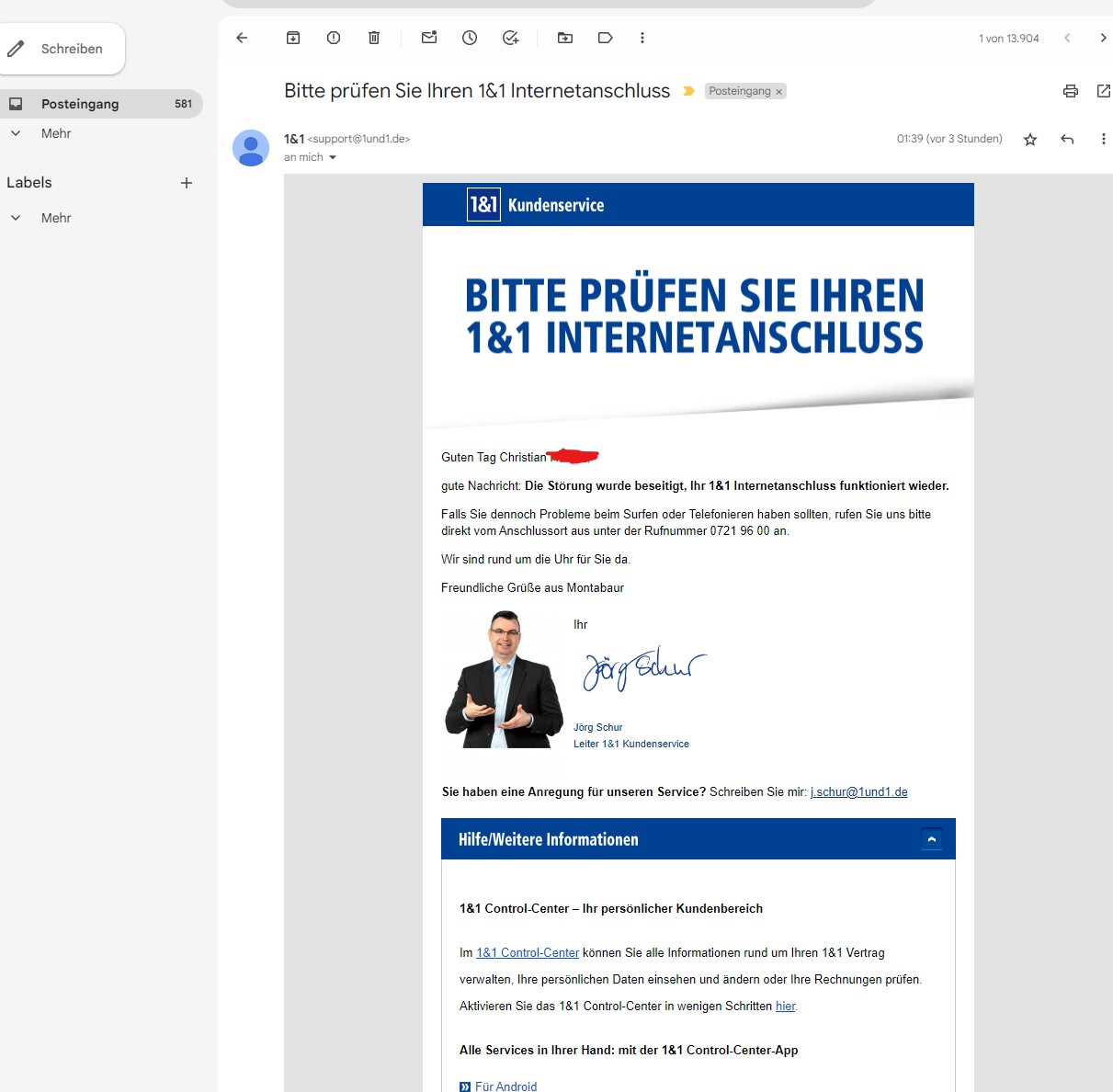
Task: Open message more-options menu
Action: (1103, 140)
